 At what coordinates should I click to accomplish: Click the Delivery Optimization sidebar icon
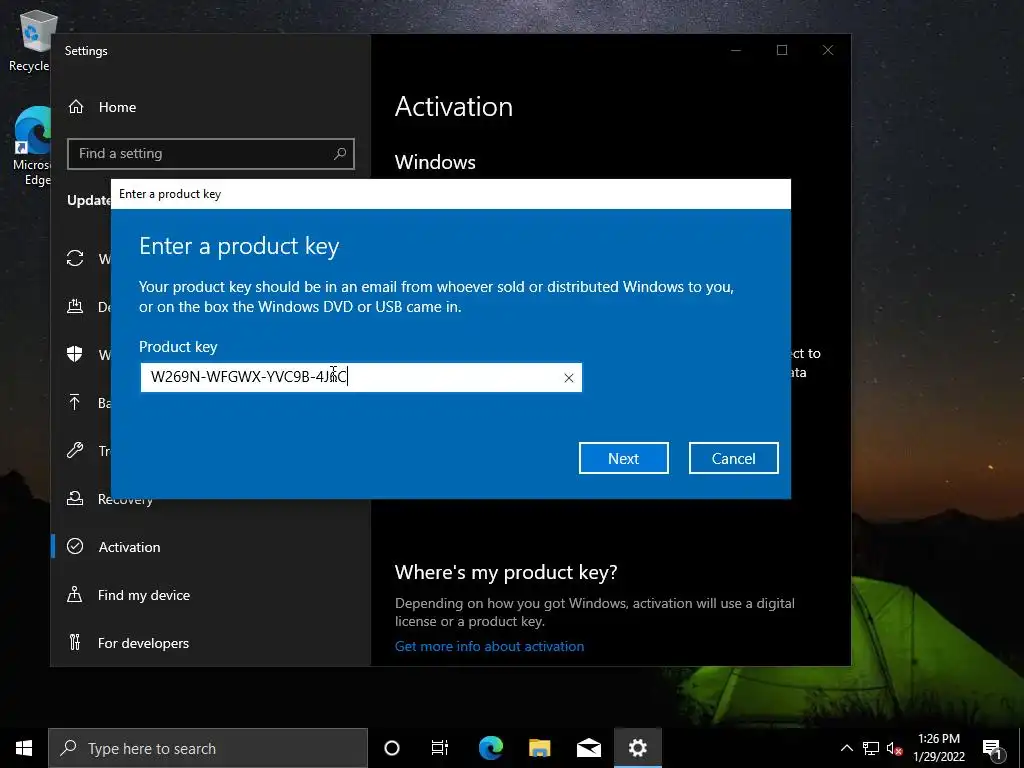coord(75,306)
